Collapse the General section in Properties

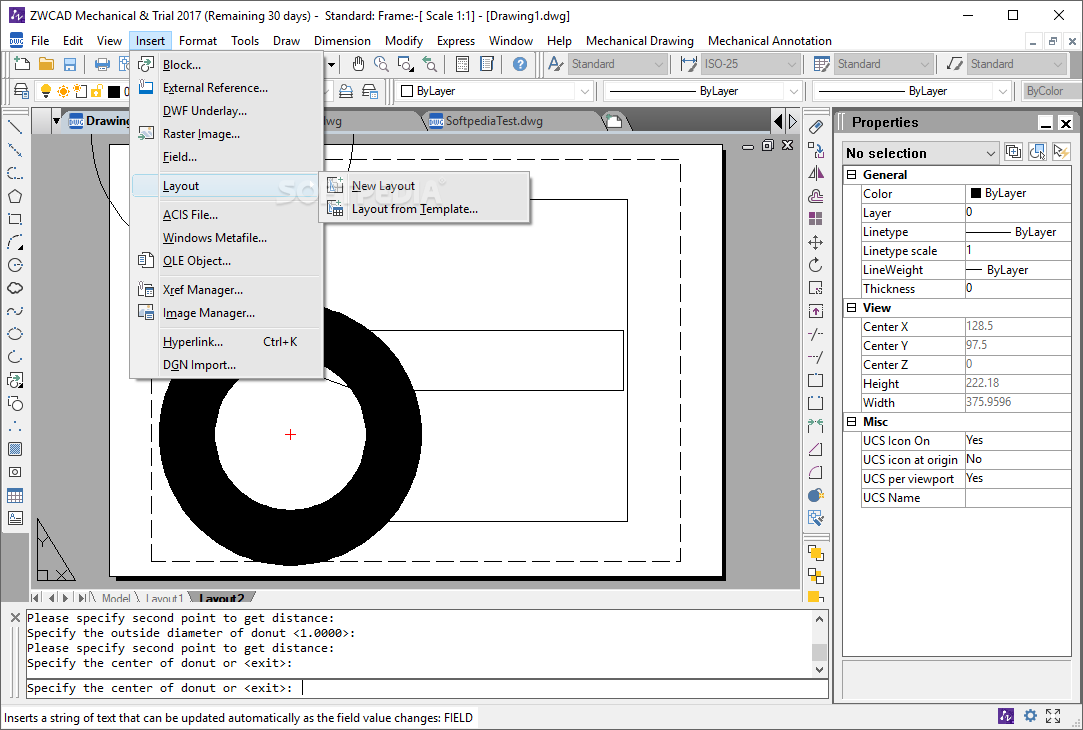coord(852,175)
